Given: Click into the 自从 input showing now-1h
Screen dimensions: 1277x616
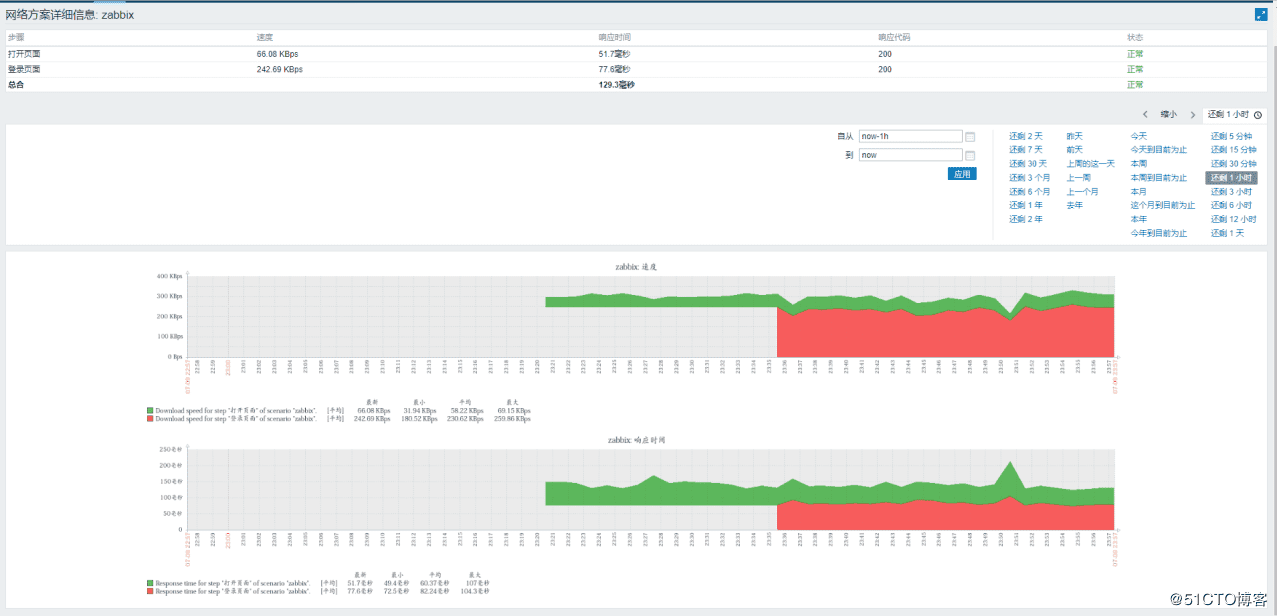Looking at the screenshot, I should 909,137.
